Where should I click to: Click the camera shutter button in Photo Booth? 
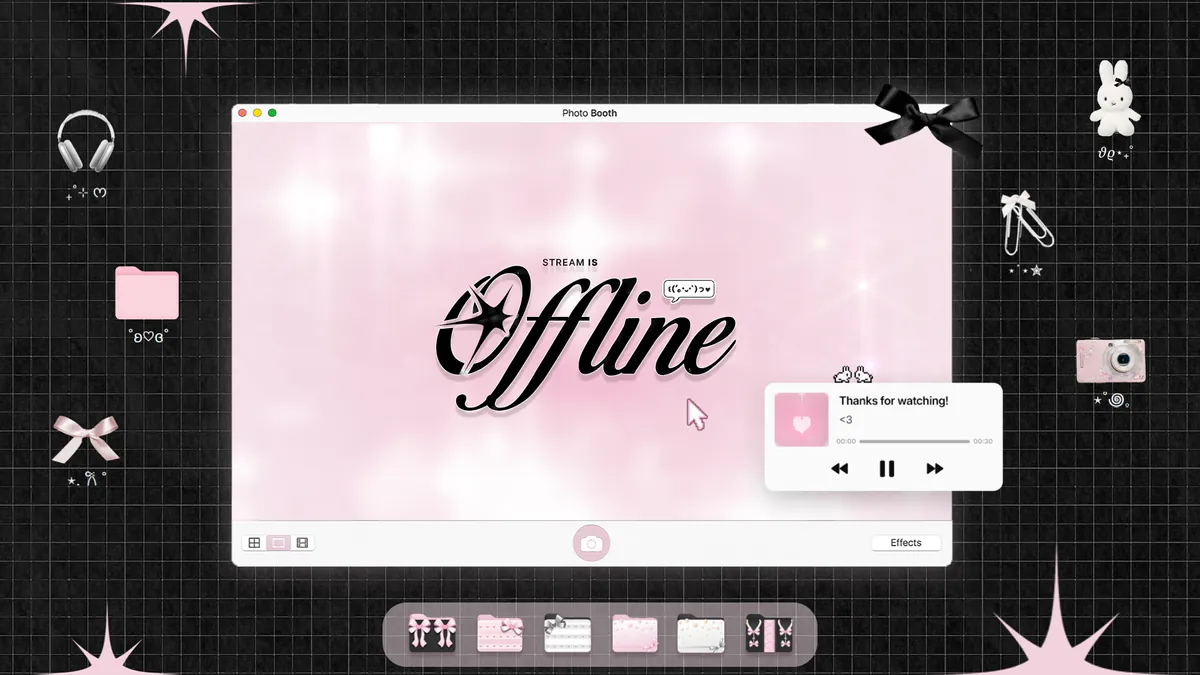[x=591, y=543]
